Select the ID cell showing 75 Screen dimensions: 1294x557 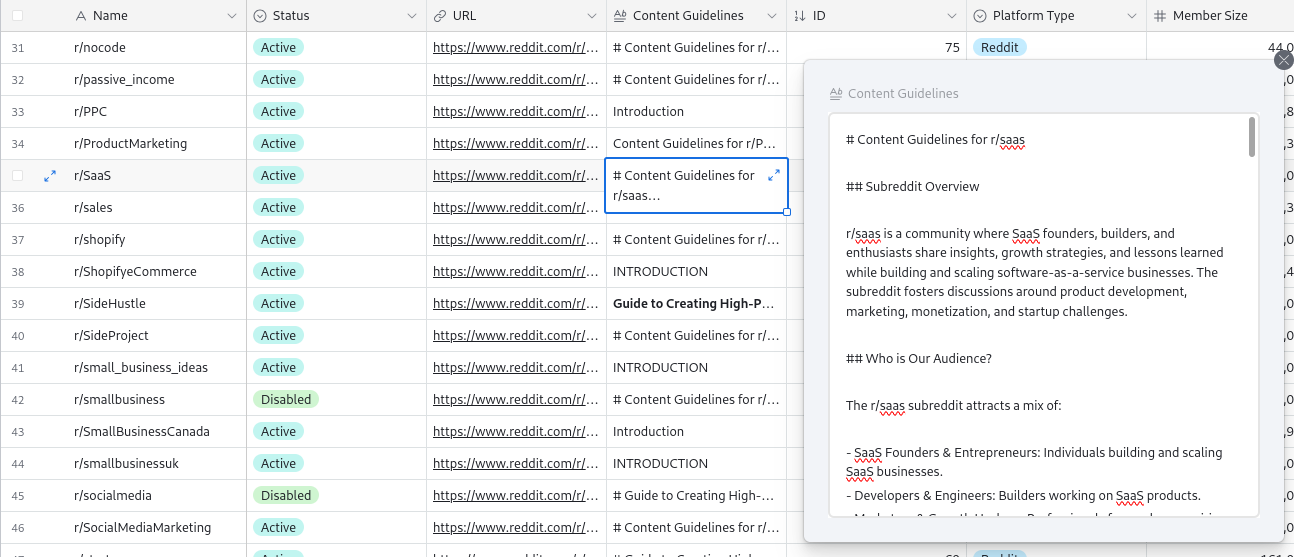876,47
